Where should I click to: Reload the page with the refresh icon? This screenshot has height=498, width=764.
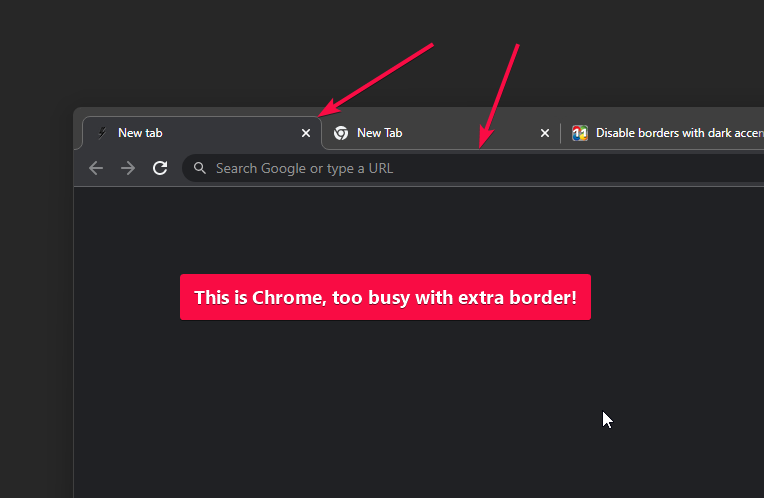(160, 168)
